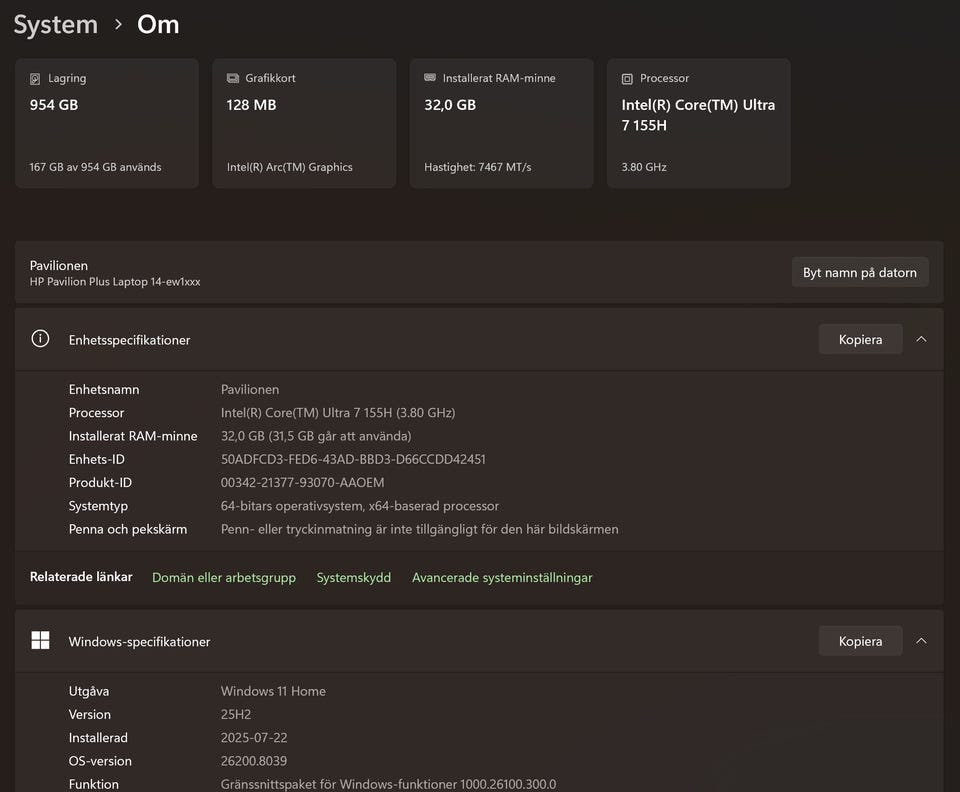Click the Lagring storage icon

pyautogui.click(x=36, y=78)
